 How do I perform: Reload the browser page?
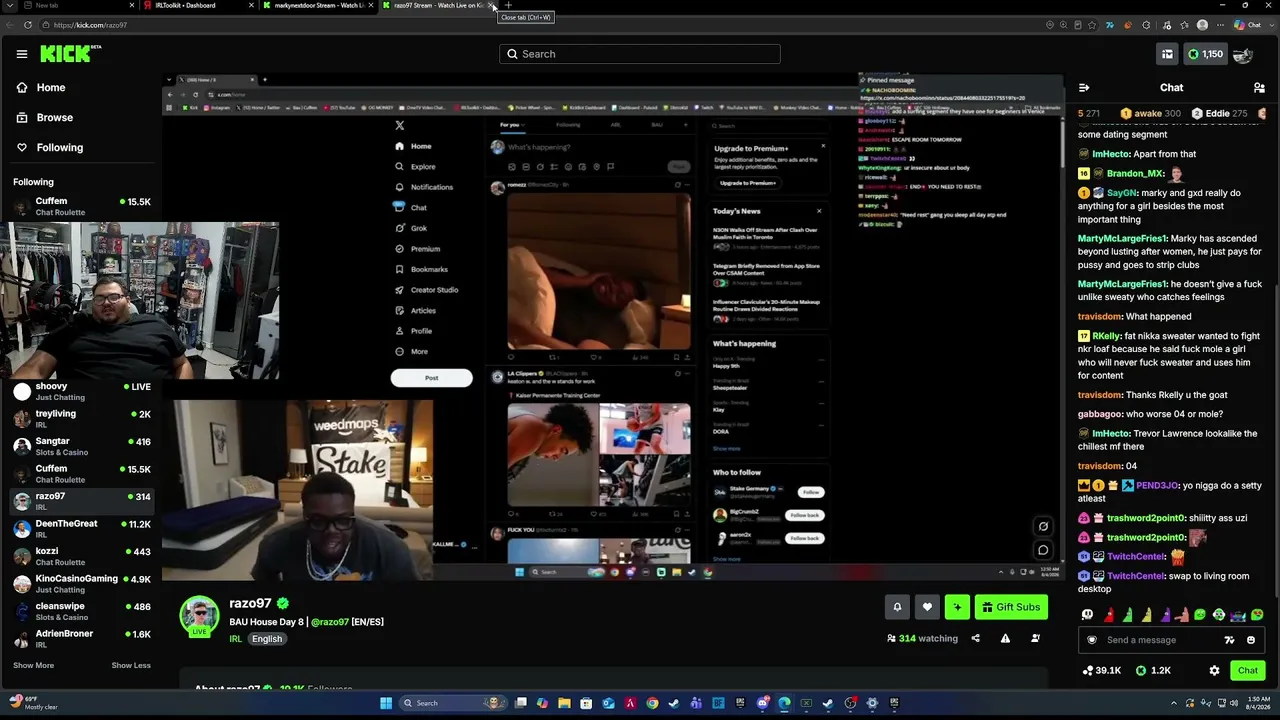(27, 25)
